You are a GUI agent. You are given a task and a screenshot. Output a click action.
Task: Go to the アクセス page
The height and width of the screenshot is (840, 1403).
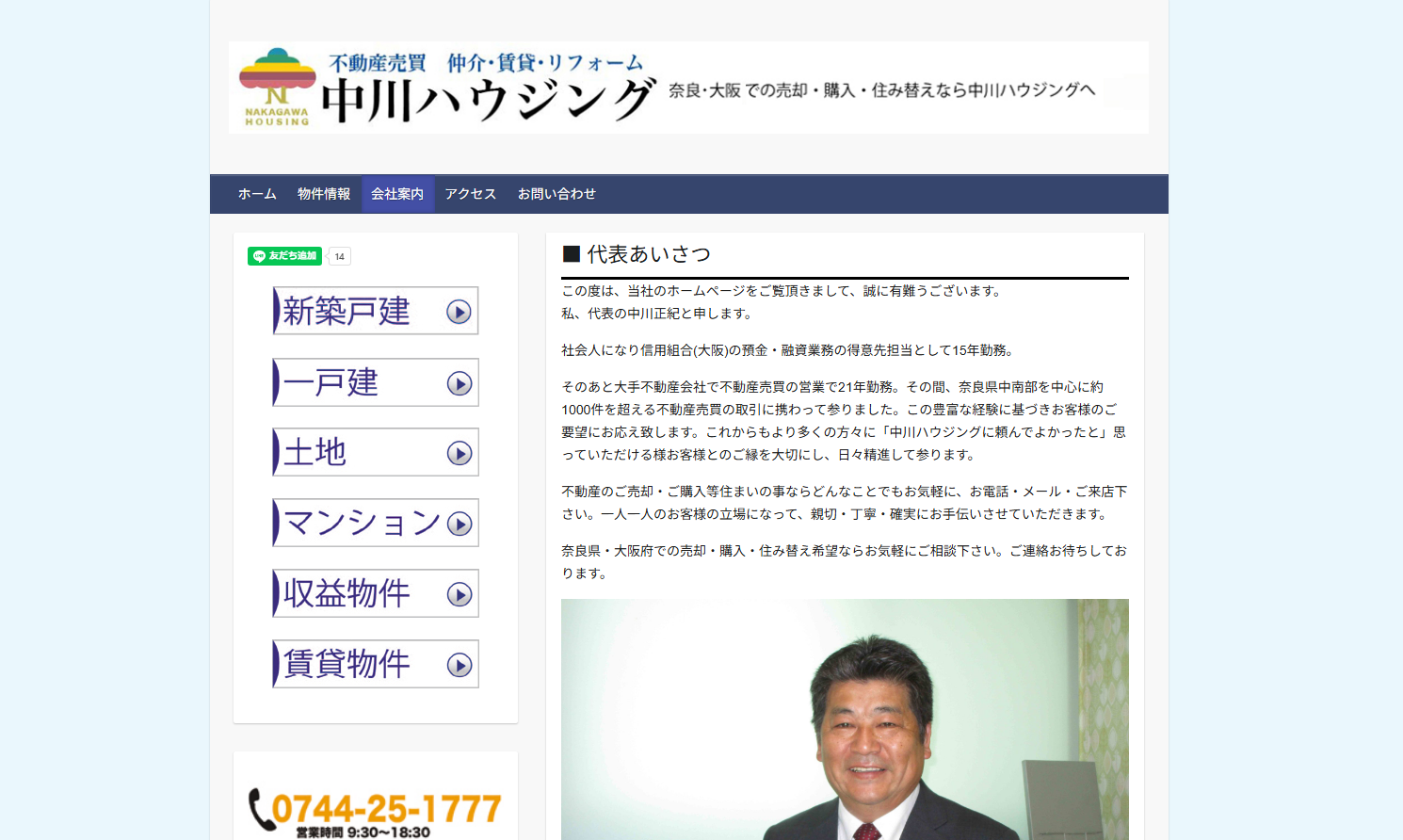click(x=471, y=194)
